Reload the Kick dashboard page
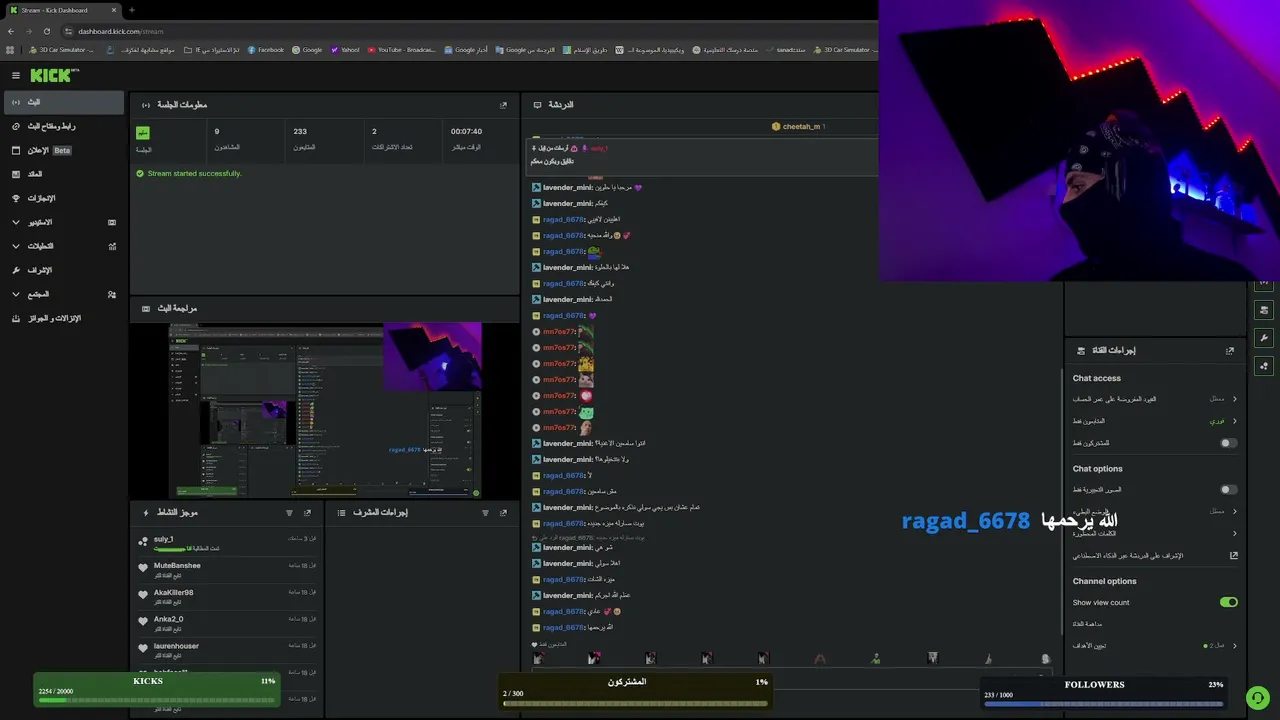The height and width of the screenshot is (720, 1280). (x=46, y=31)
